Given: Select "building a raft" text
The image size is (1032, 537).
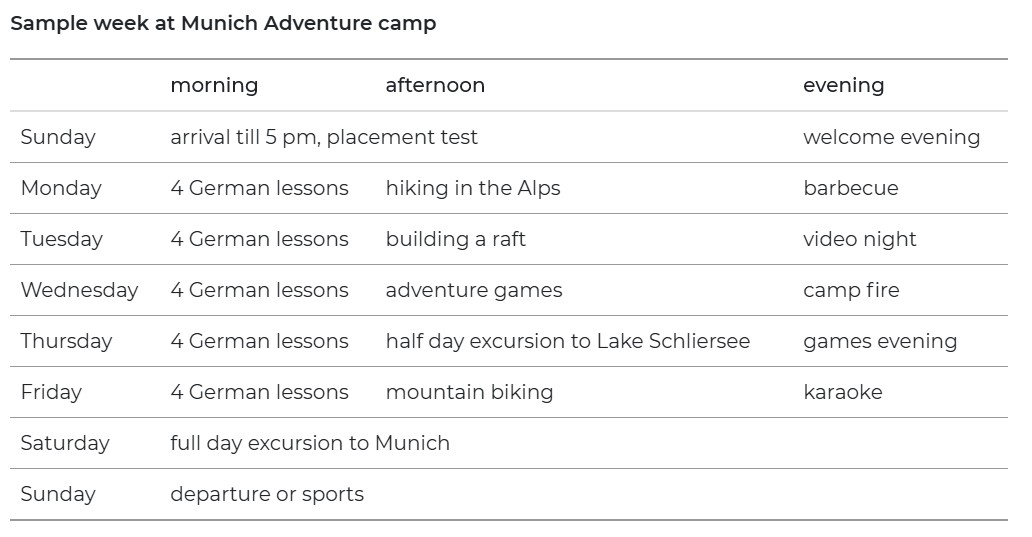Looking at the screenshot, I should 455,239.
